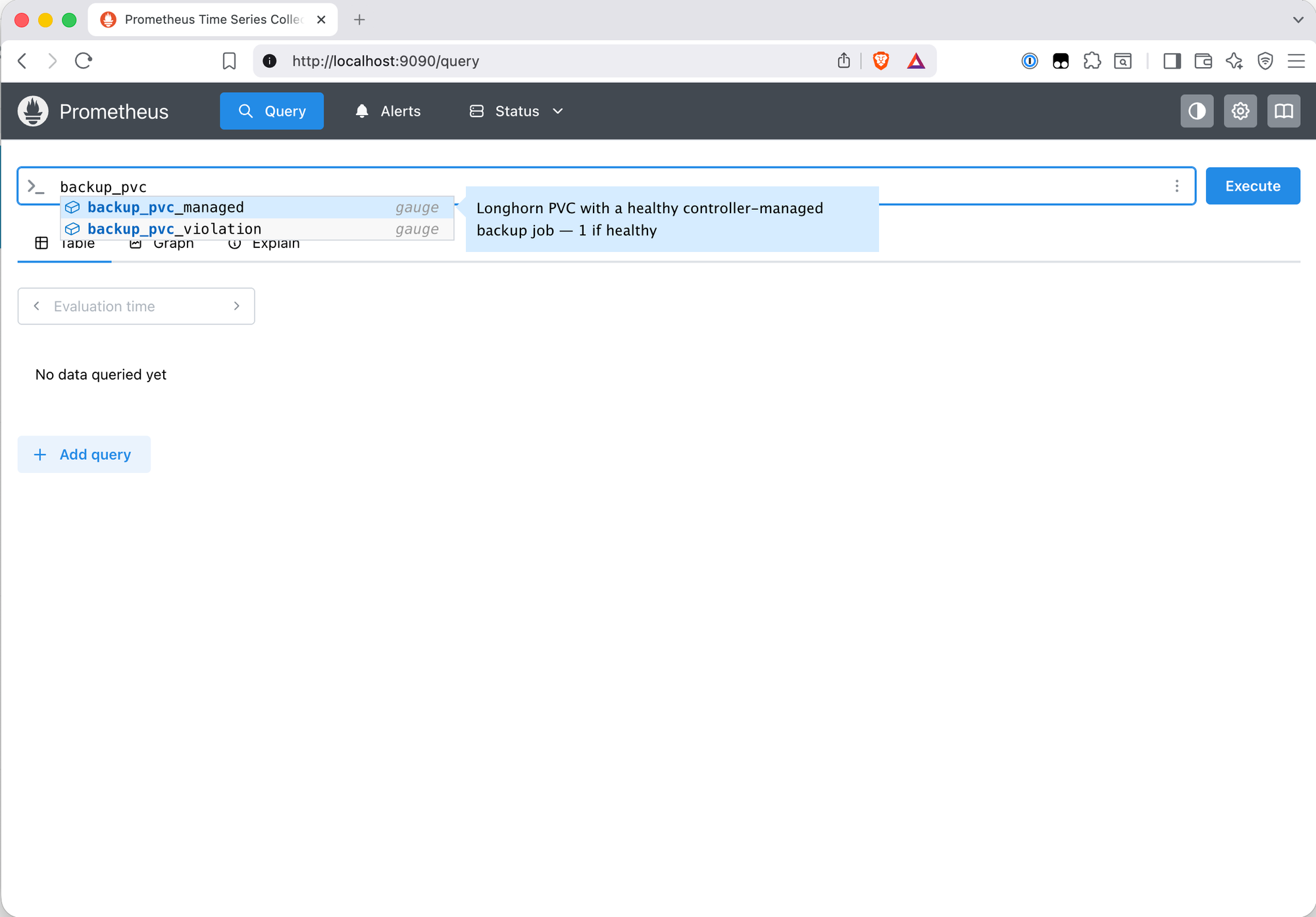This screenshot has height=917, width=1316.
Task: Close the Prometheus Time Series tab
Action: [321, 20]
